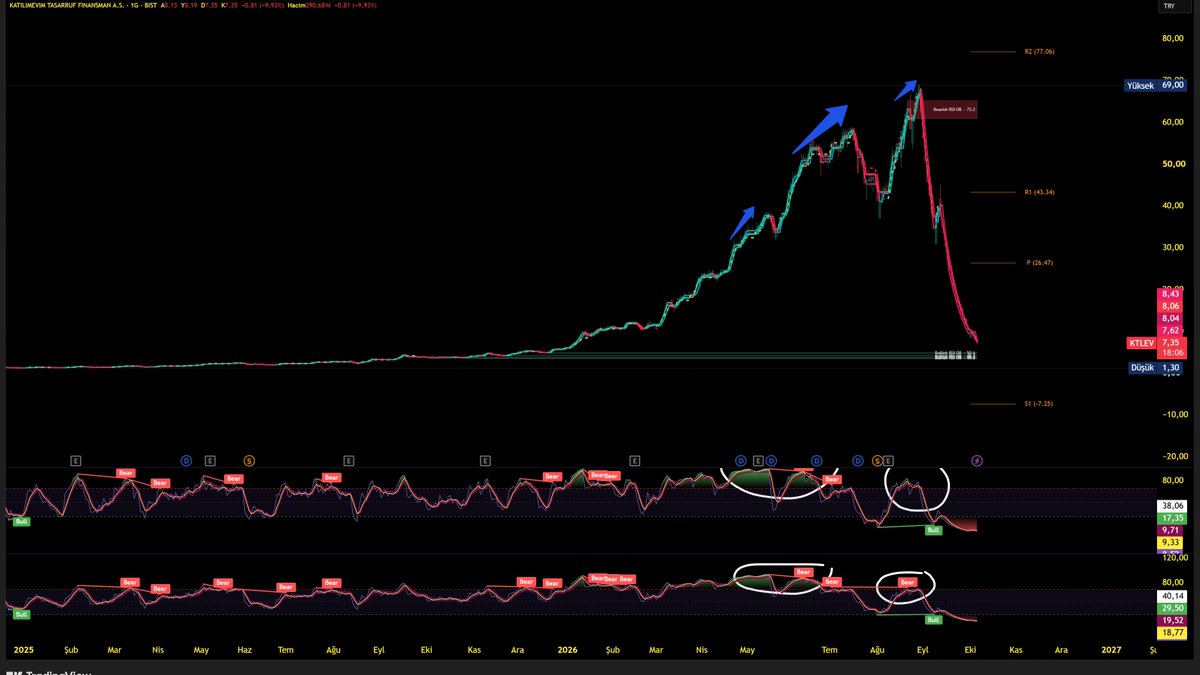Viewport: 1200px width, 675px height.
Task: Click the earnings E marker above Ağu 2025
Action: click(x=348, y=460)
